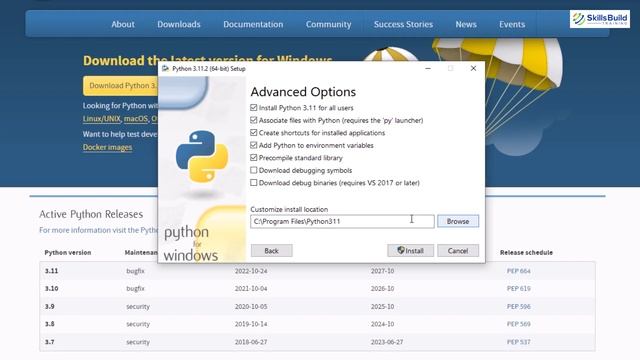
Task: Open the Docker images link
Action: pos(107,147)
